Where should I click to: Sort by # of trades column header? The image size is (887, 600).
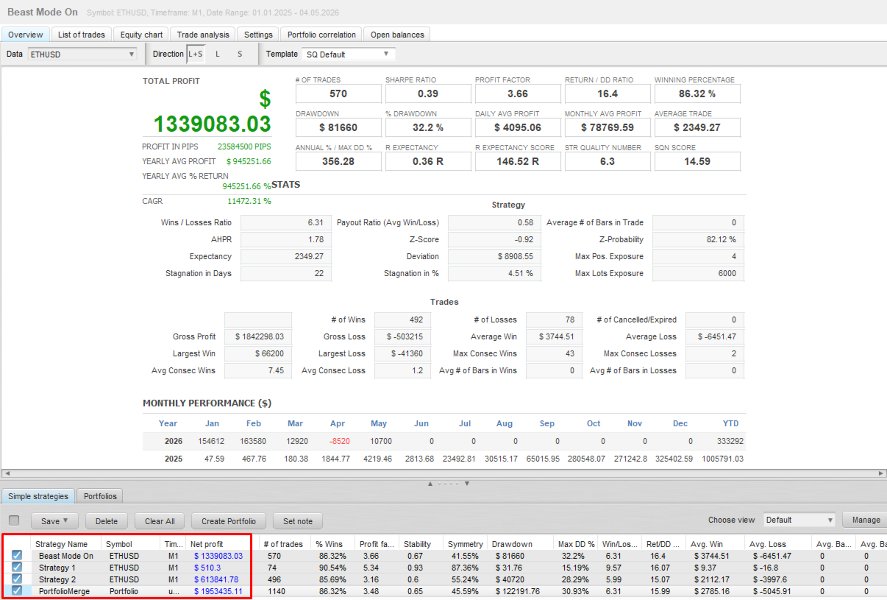[x=285, y=544]
